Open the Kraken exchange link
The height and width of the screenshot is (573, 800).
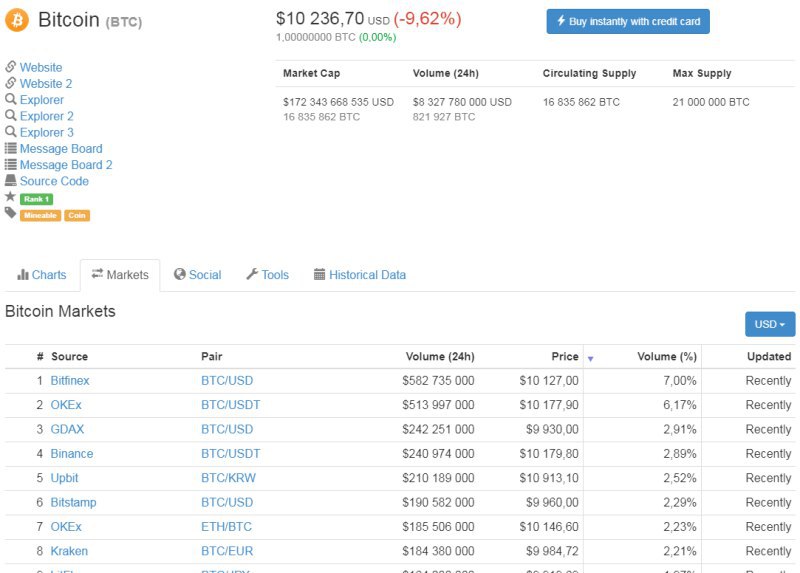[x=69, y=551]
